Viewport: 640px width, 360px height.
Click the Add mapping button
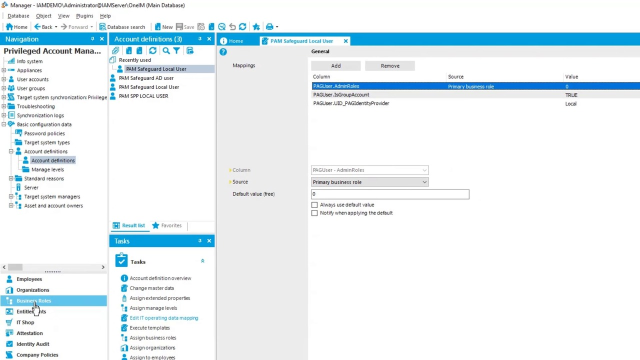[336, 66]
